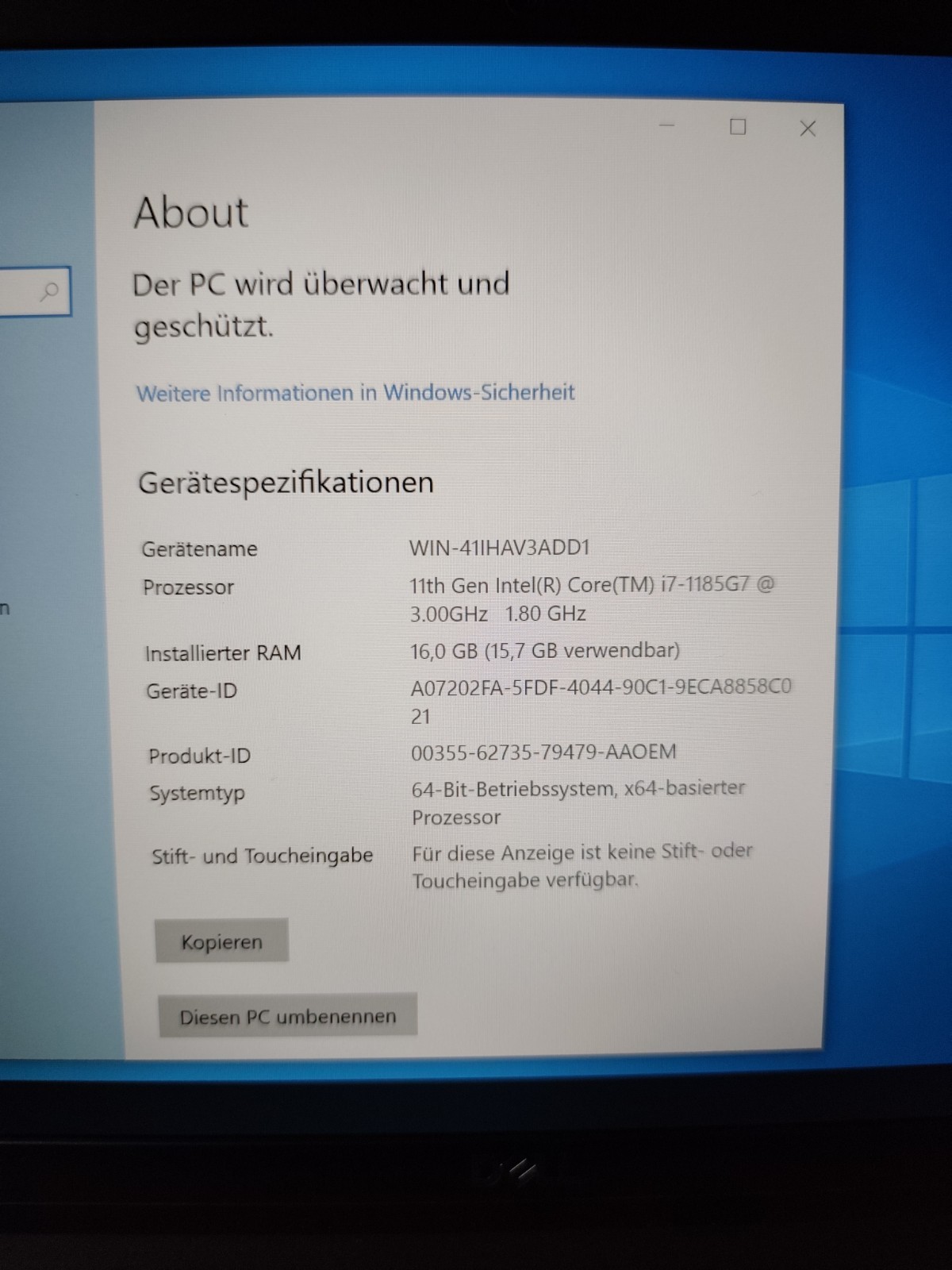
Task: Click the Stift- und Toucheingabe label
Action: pyautogui.click(x=262, y=856)
